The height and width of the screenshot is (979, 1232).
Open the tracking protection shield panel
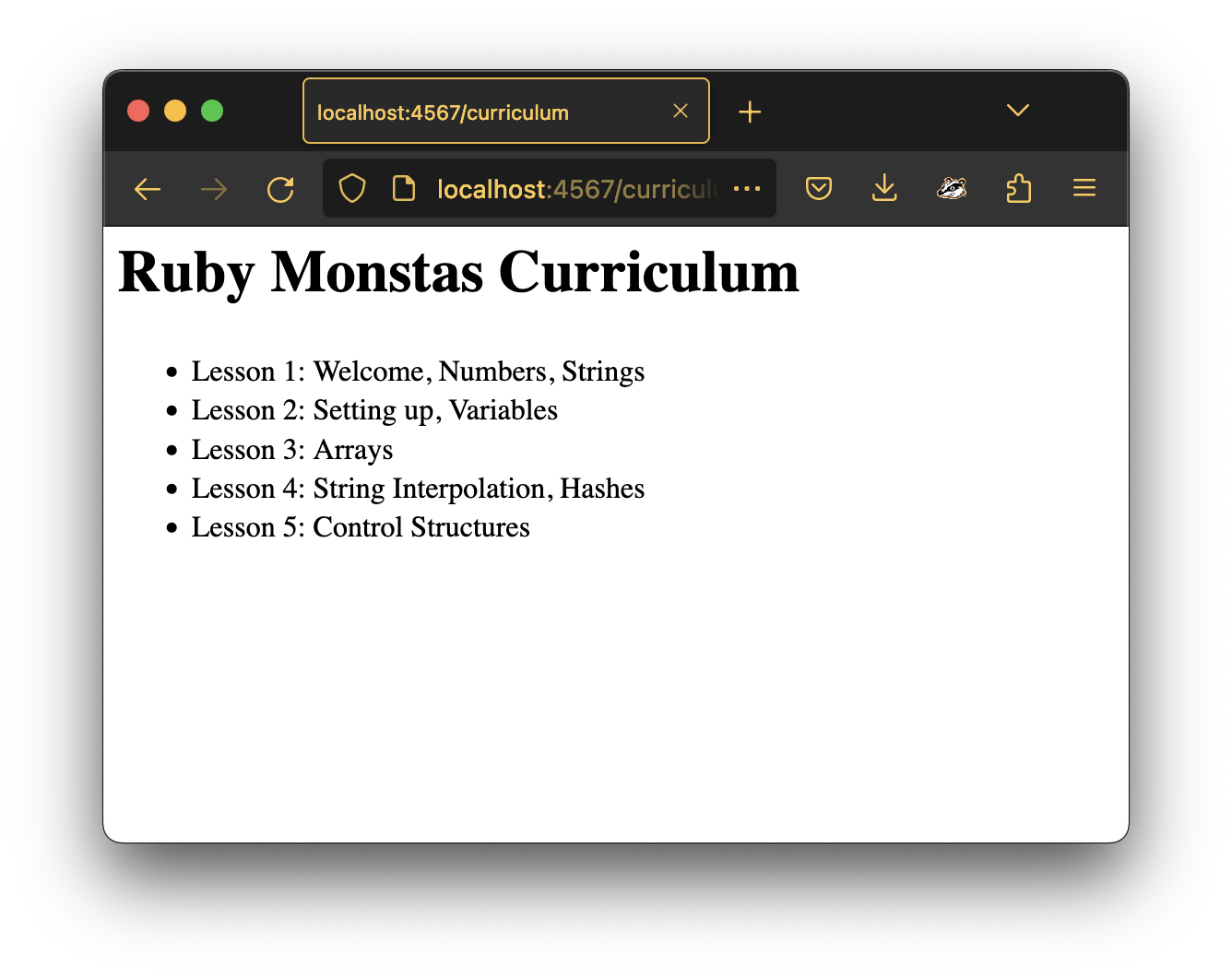click(x=352, y=188)
